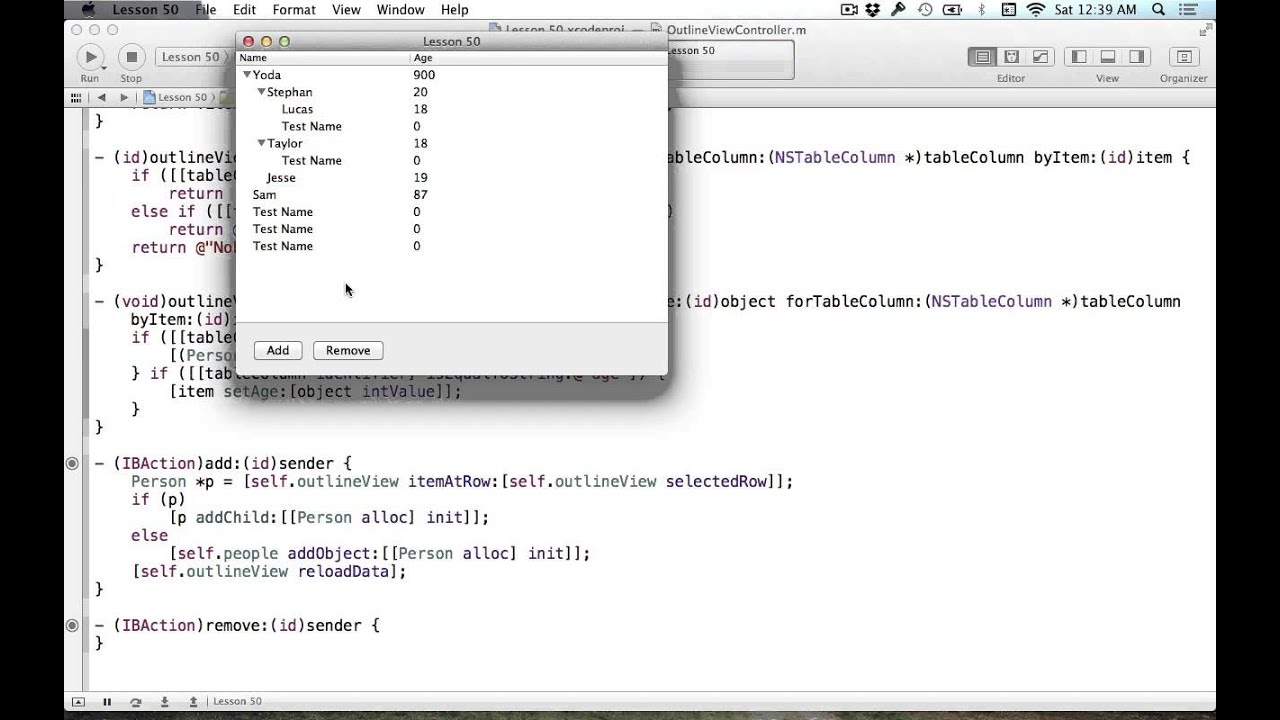
Task: Click the Step Over debug button
Action: tap(135, 702)
